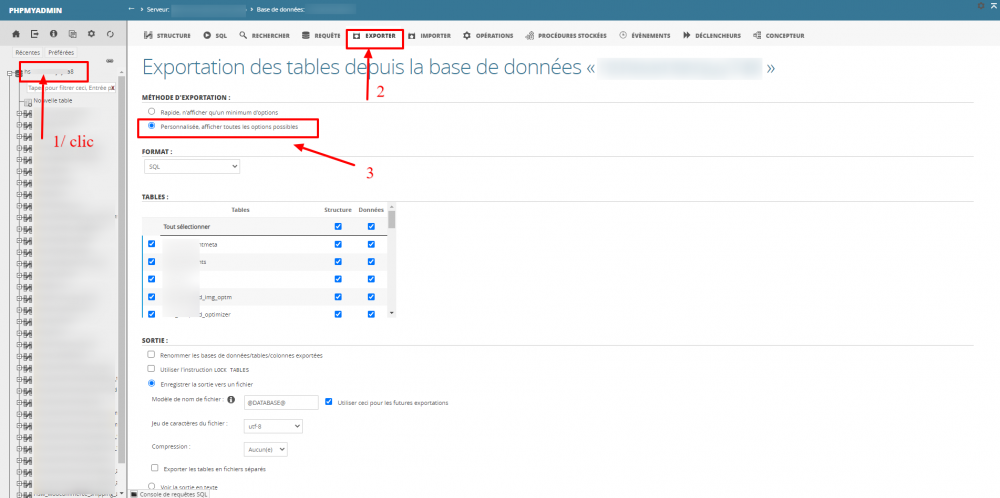The width and height of the screenshot is (1000, 498).
Task: Select the Personnalisée export method radio
Action: click(x=151, y=126)
